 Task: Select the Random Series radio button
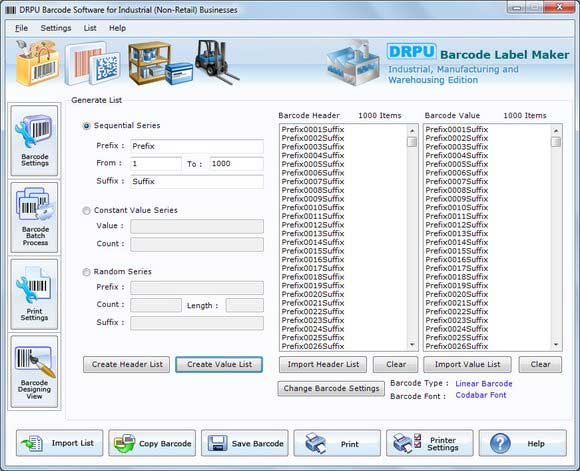[86, 272]
